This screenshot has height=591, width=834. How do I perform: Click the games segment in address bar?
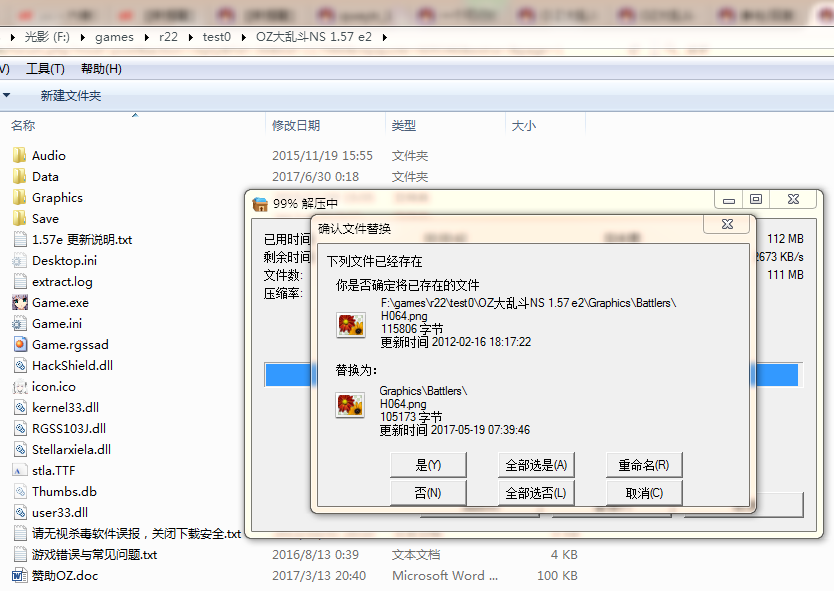tap(114, 37)
